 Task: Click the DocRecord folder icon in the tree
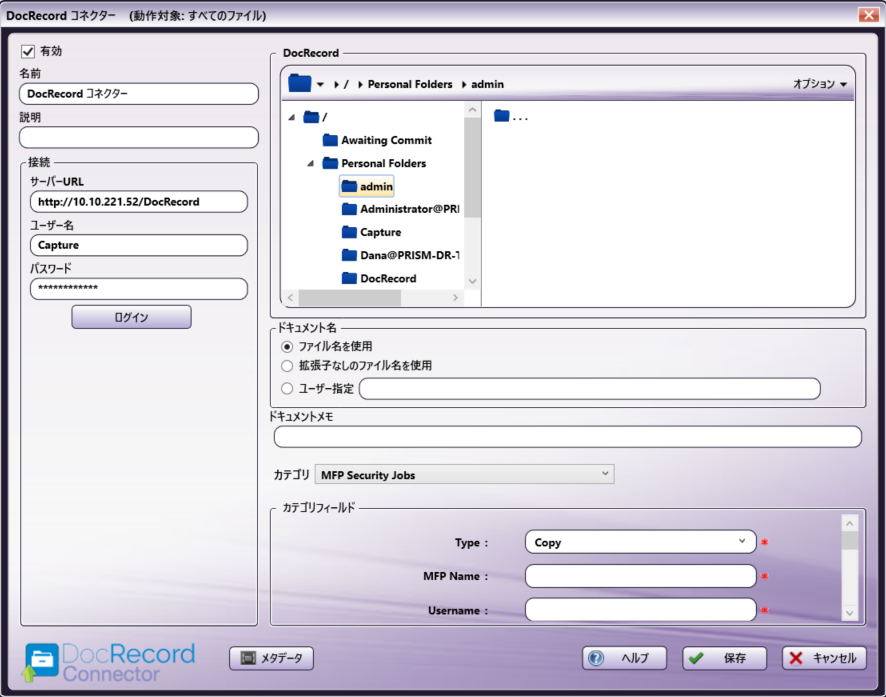pyautogui.click(x=349, y=278)
